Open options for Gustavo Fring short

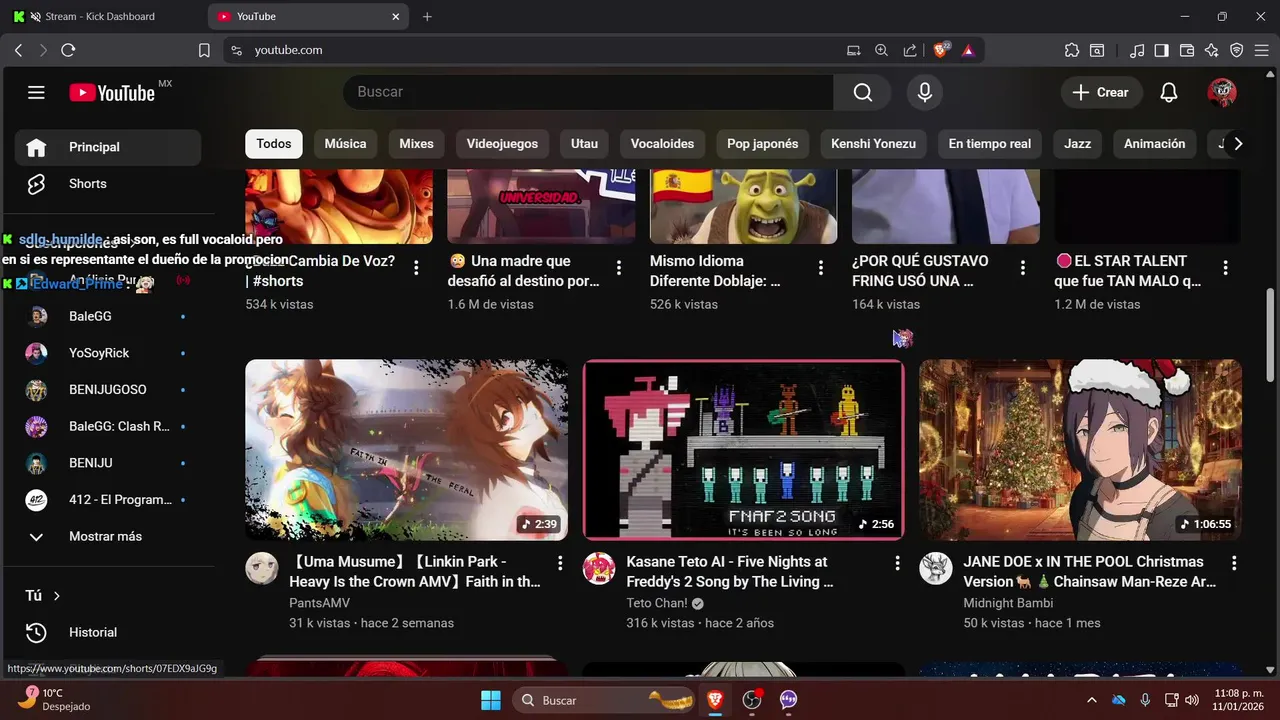(x=1023, y=268)
